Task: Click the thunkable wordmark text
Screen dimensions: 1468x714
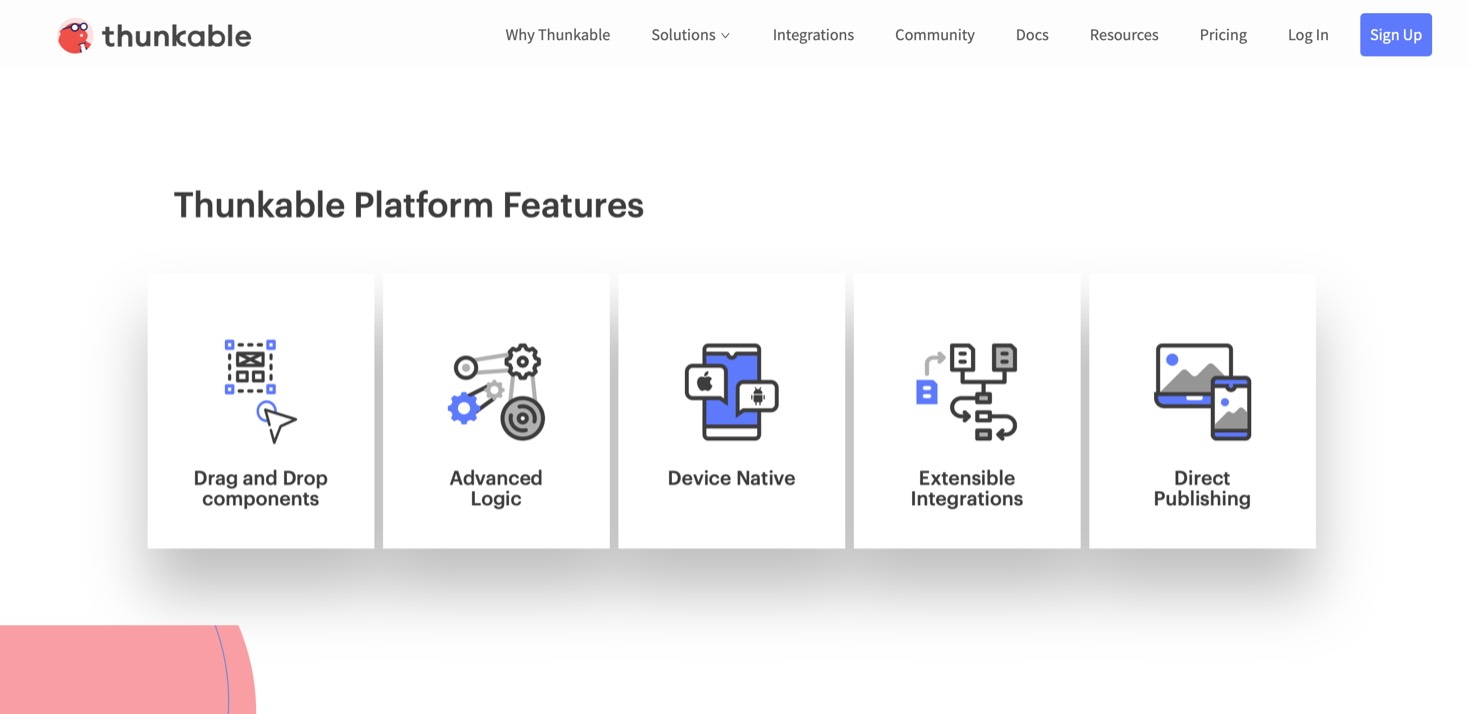Action: 177,36
